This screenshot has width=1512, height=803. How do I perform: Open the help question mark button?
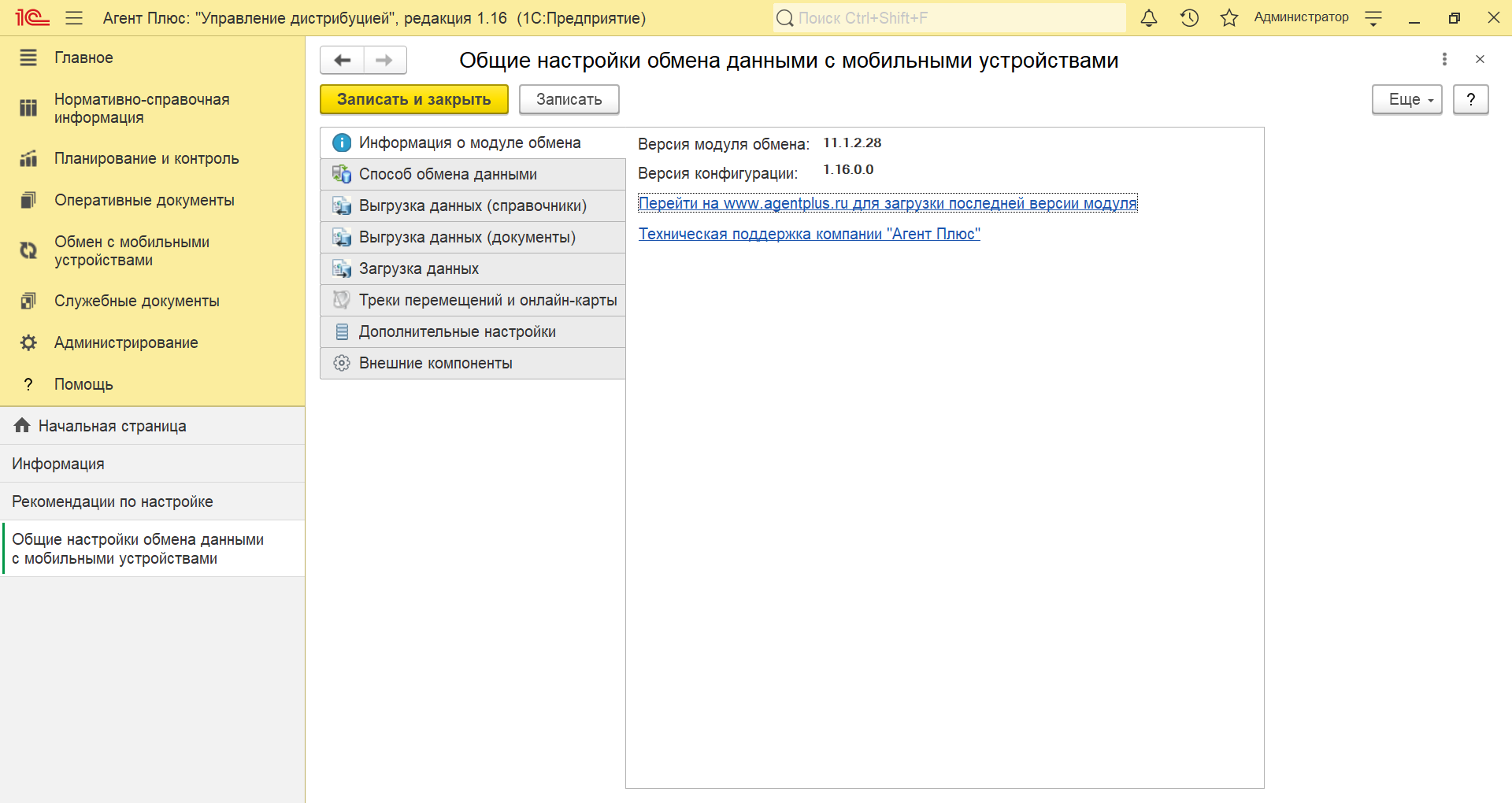pos(1470,99)
